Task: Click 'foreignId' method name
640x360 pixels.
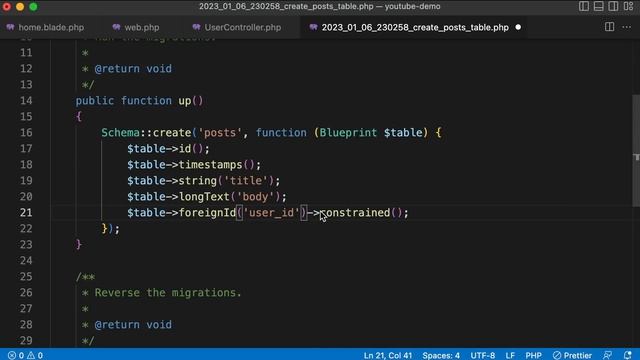Action: coord(207,213)
